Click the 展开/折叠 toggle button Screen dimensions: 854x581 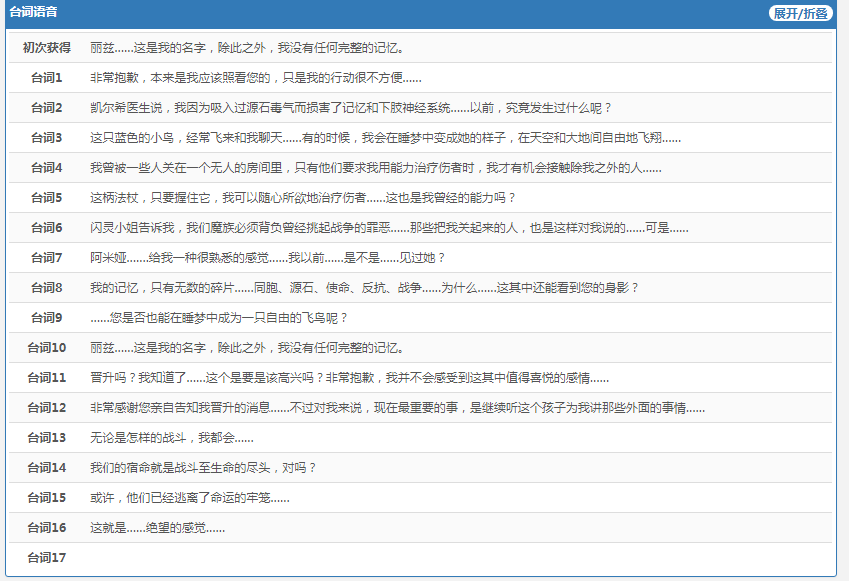[800, 13]
